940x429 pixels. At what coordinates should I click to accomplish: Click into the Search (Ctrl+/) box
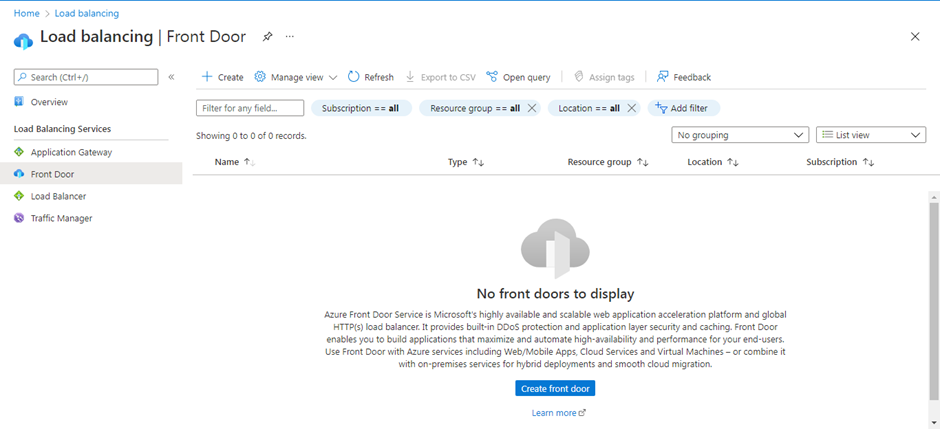pyautogui.click(x=86, y=77)
